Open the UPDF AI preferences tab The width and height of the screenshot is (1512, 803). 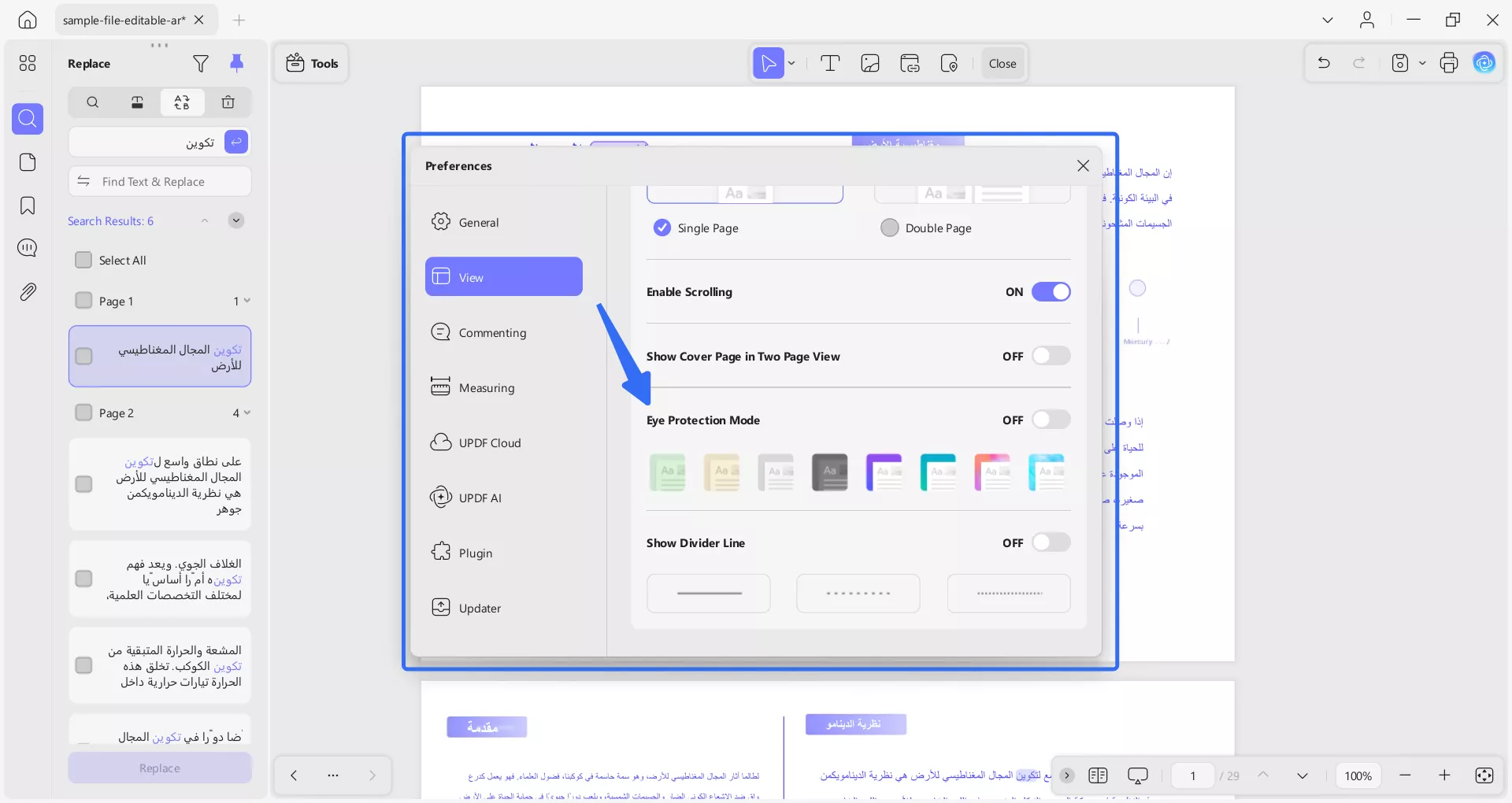[504, 498]
